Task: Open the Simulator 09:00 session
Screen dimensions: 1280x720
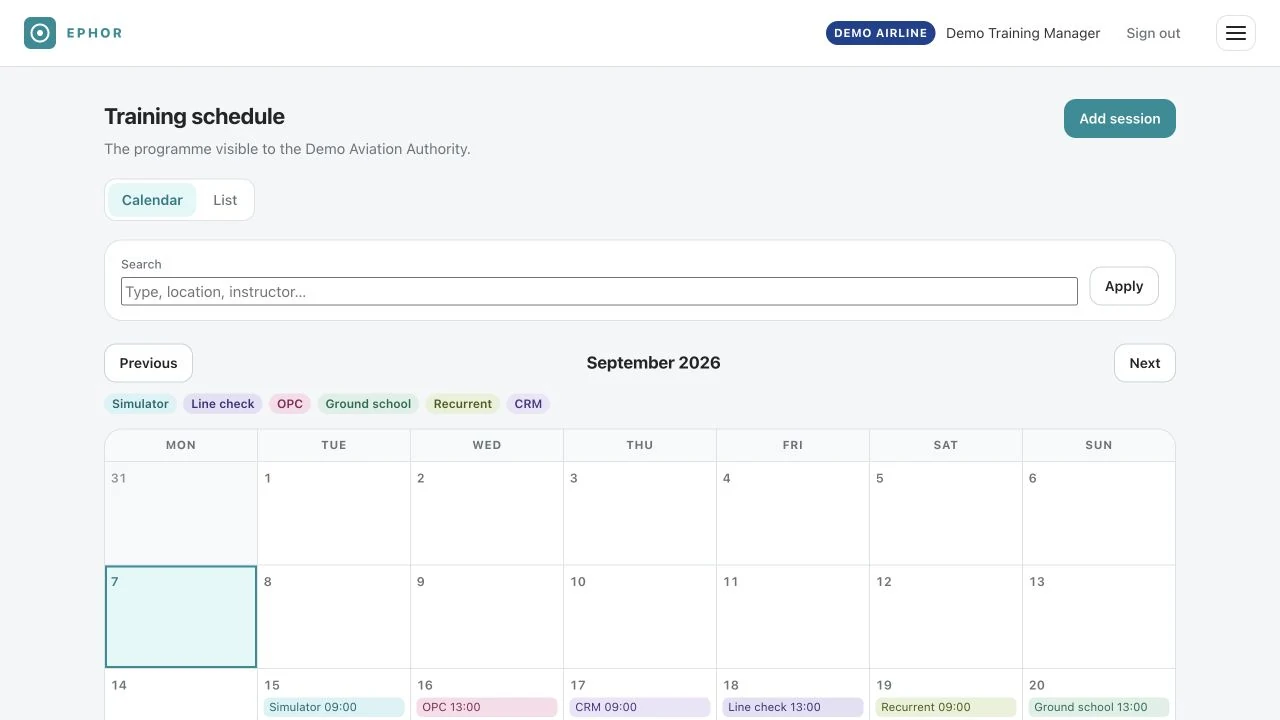Action: [x=334, y=707]
